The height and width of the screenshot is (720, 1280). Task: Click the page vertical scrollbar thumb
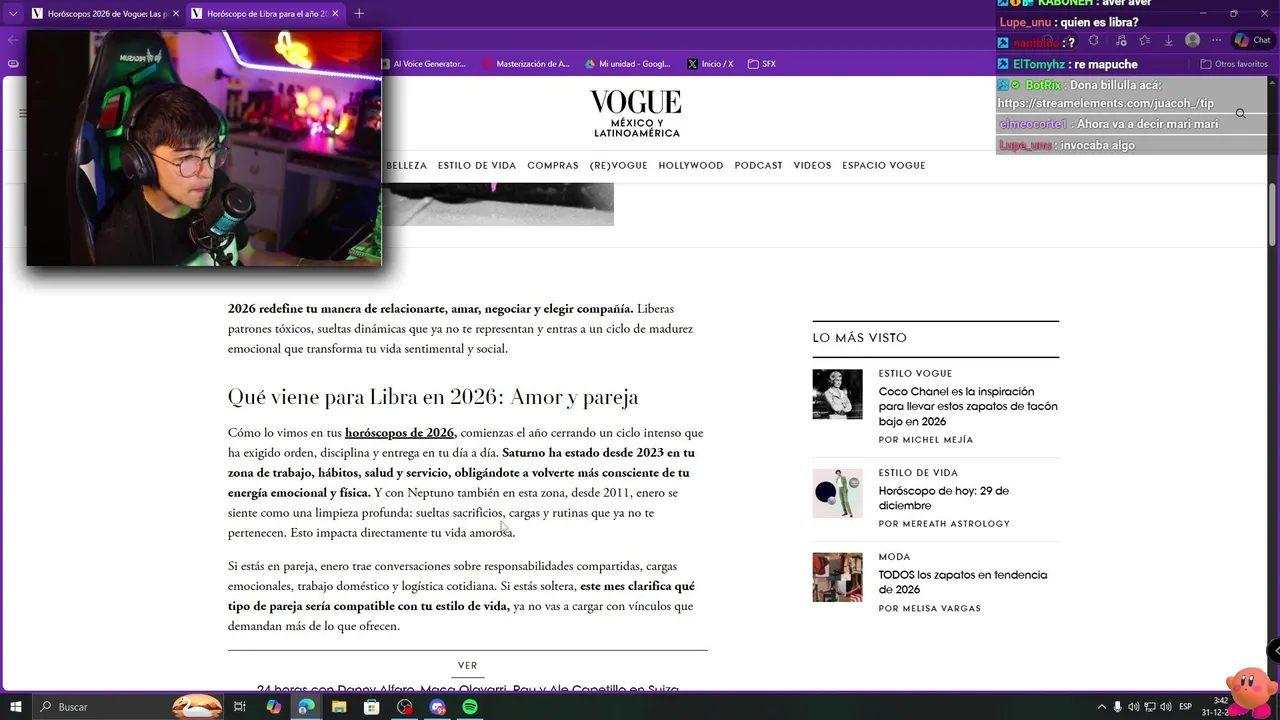(x=1273, y=214)
